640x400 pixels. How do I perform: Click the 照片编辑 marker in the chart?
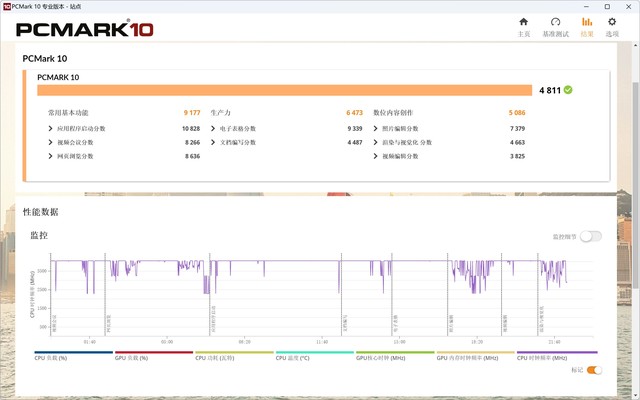(451, 323)
